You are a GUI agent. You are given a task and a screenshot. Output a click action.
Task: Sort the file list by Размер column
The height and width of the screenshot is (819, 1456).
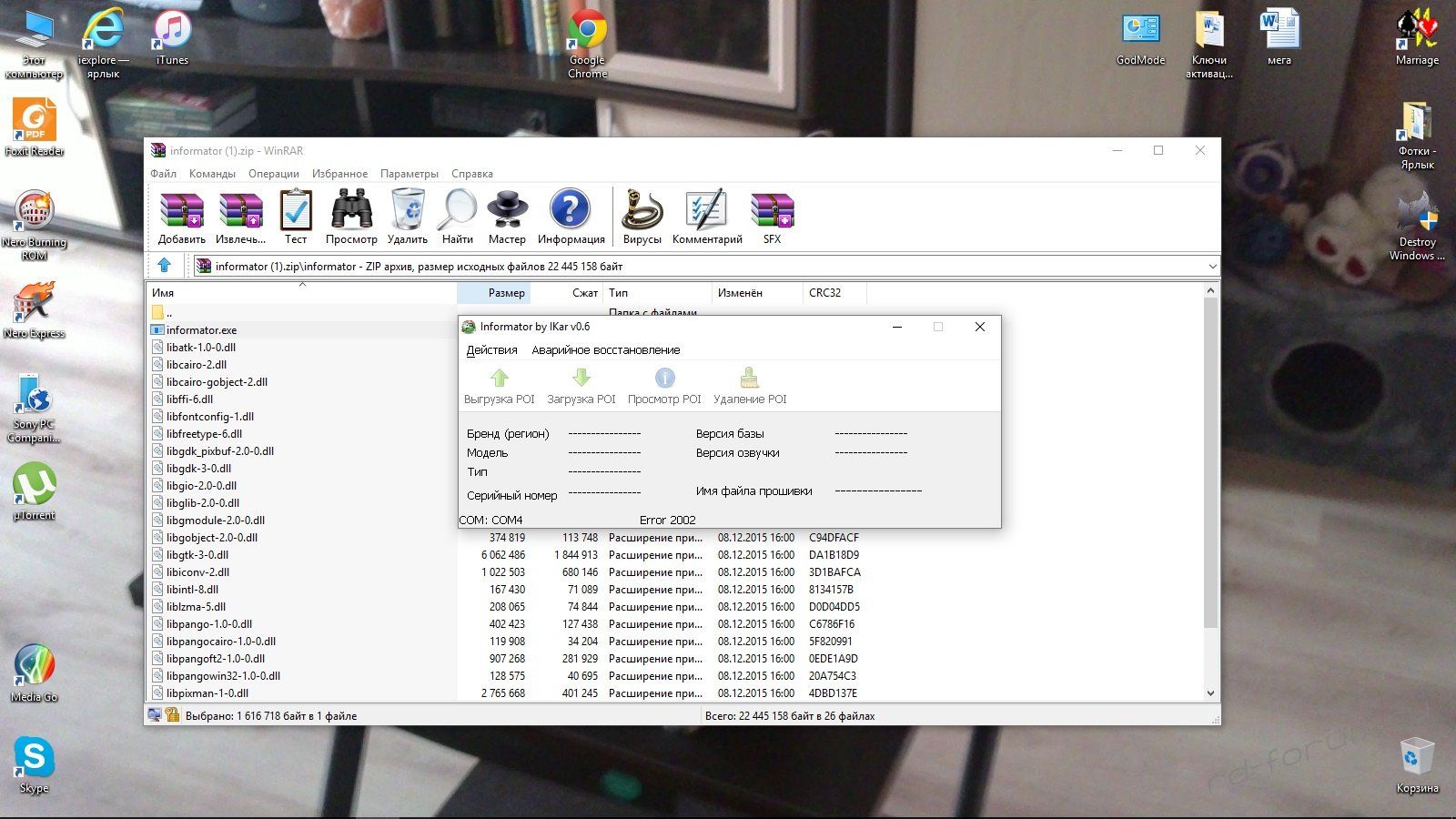coord(505,293)
